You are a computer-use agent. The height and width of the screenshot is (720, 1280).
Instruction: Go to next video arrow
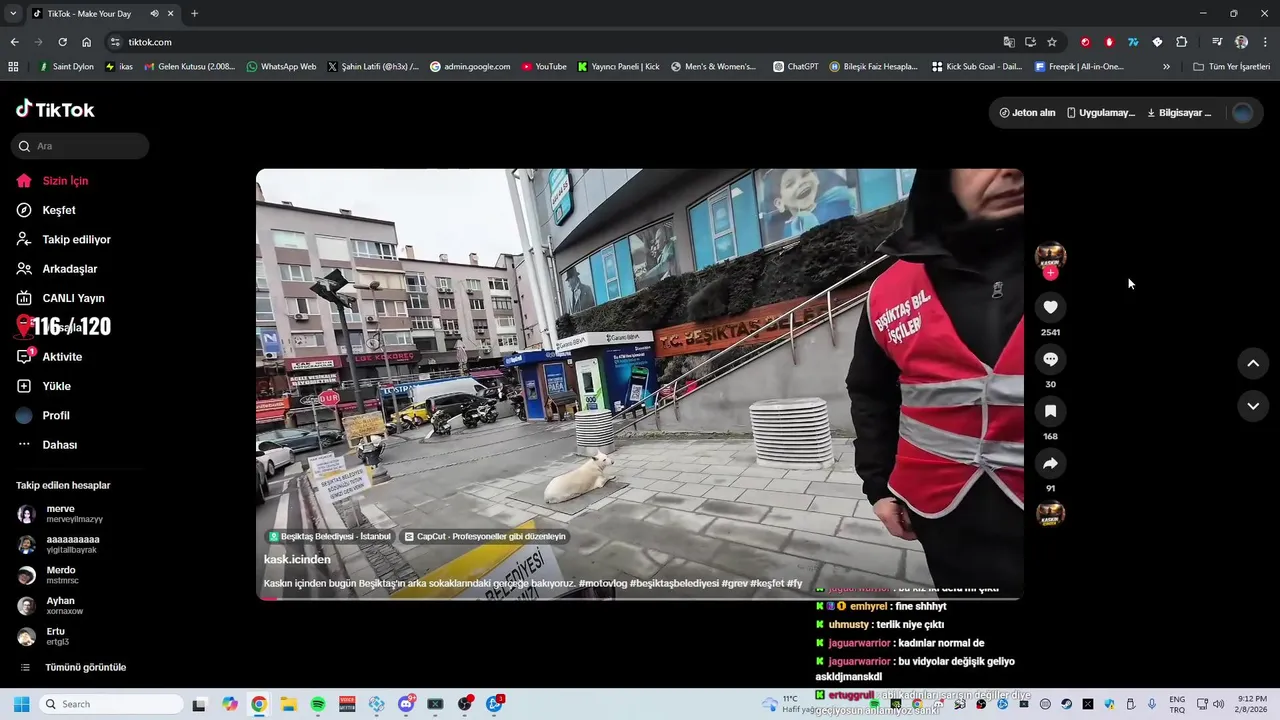(1253, 406)
